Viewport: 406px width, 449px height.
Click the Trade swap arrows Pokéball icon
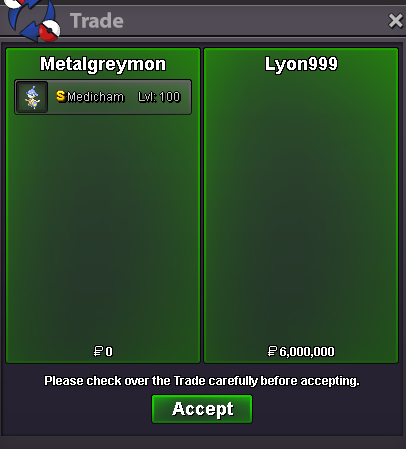coord(32,20)
